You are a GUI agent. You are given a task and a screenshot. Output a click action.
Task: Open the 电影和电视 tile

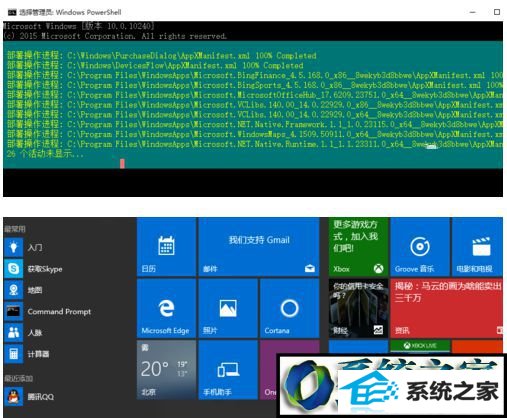point(477,247)
